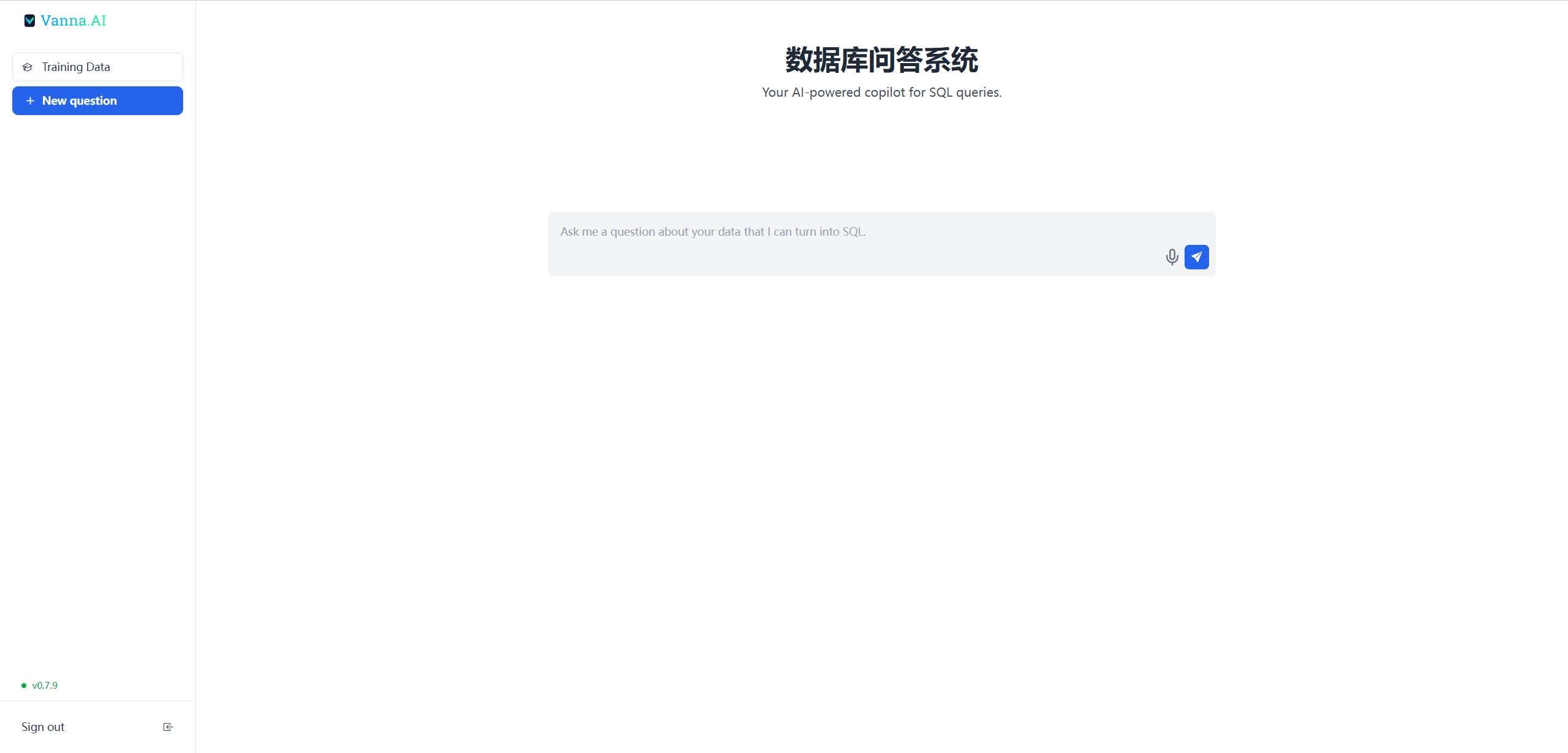Click the graduation cap Training Data icon
This screenshot has width=1568, height=753.
coord(28,67)
